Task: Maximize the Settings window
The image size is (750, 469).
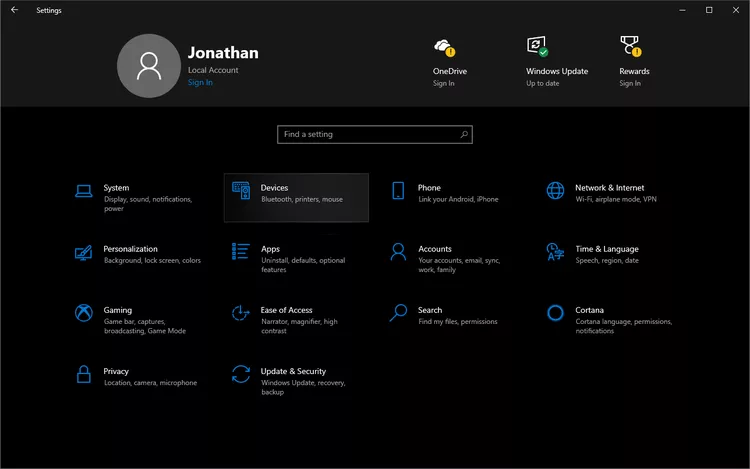Action: tap(709, 10)
